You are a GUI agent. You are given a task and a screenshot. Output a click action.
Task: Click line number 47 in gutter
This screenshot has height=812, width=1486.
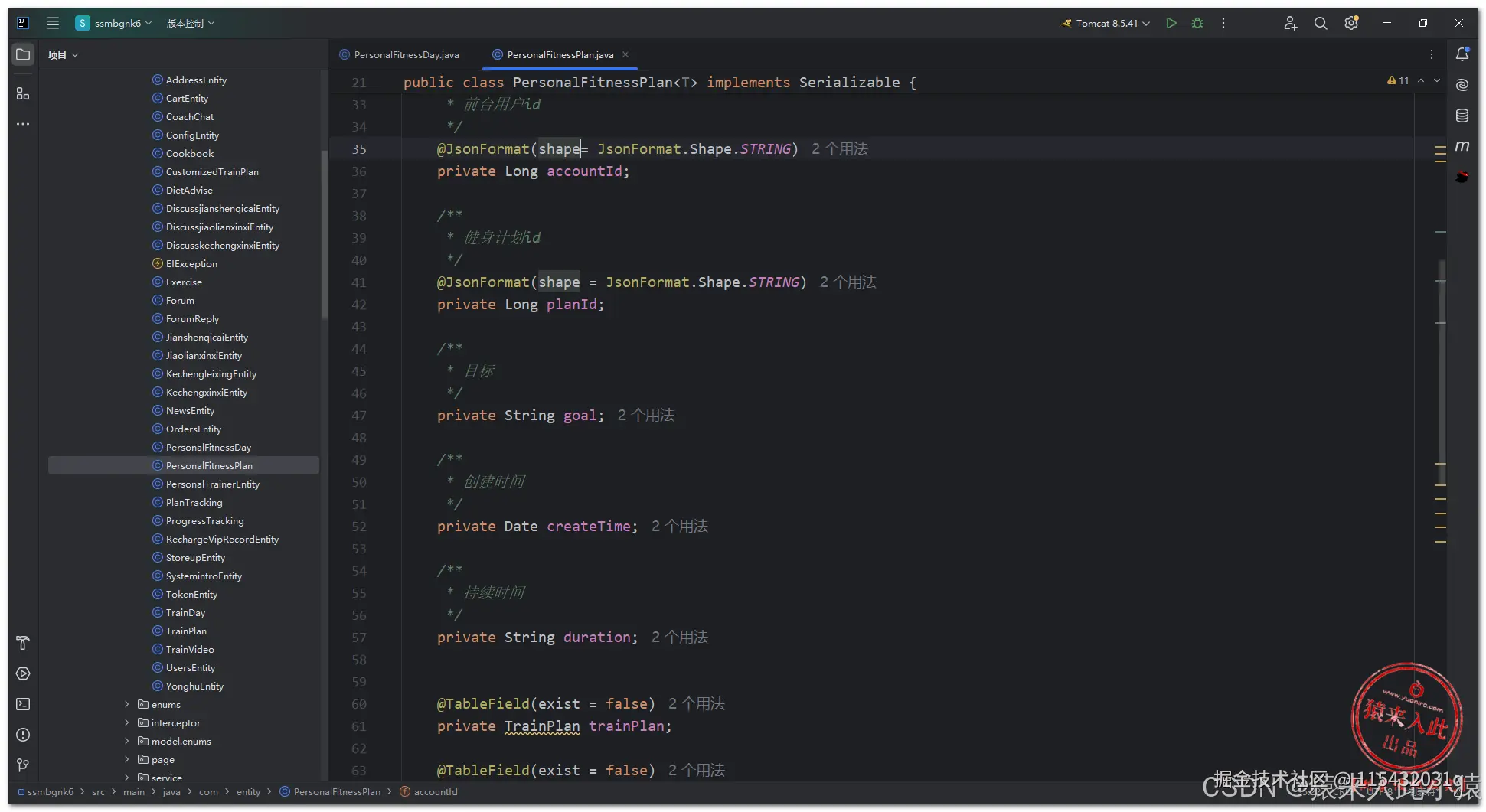coord(359,415)
